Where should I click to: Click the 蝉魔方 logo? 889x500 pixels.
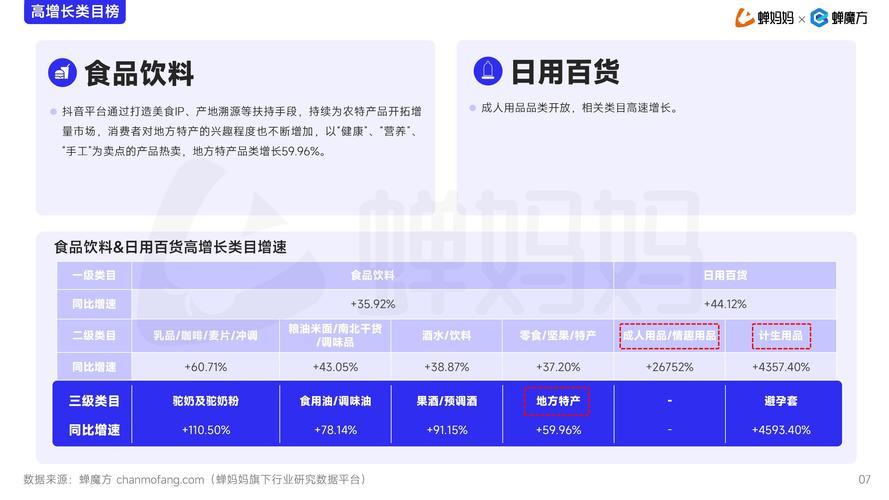tap(839, 18)
